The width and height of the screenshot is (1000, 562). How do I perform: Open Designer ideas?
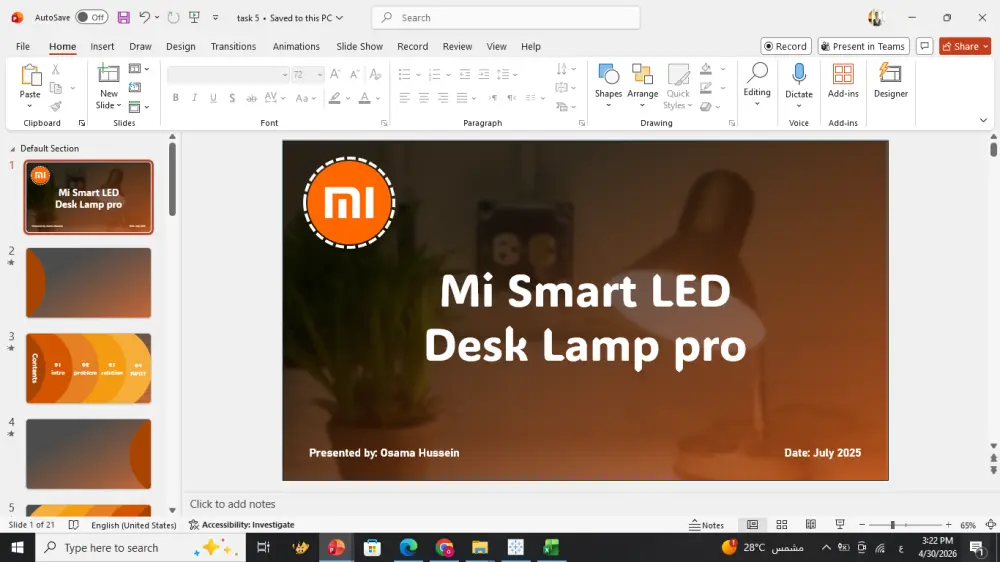point(890,80)
